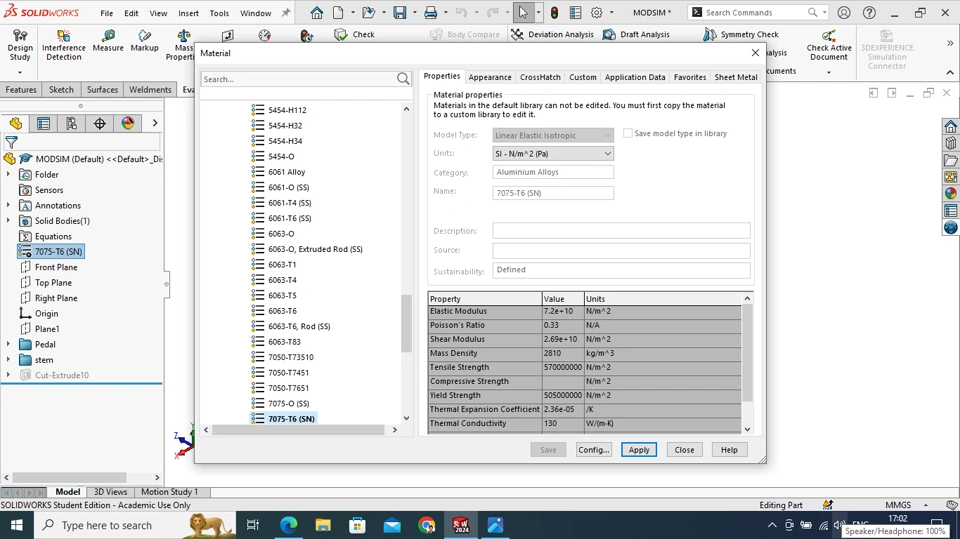The image size is (960, 539).
Task: Select Top Plane in feature tree
Action: (x=53, y=282)
